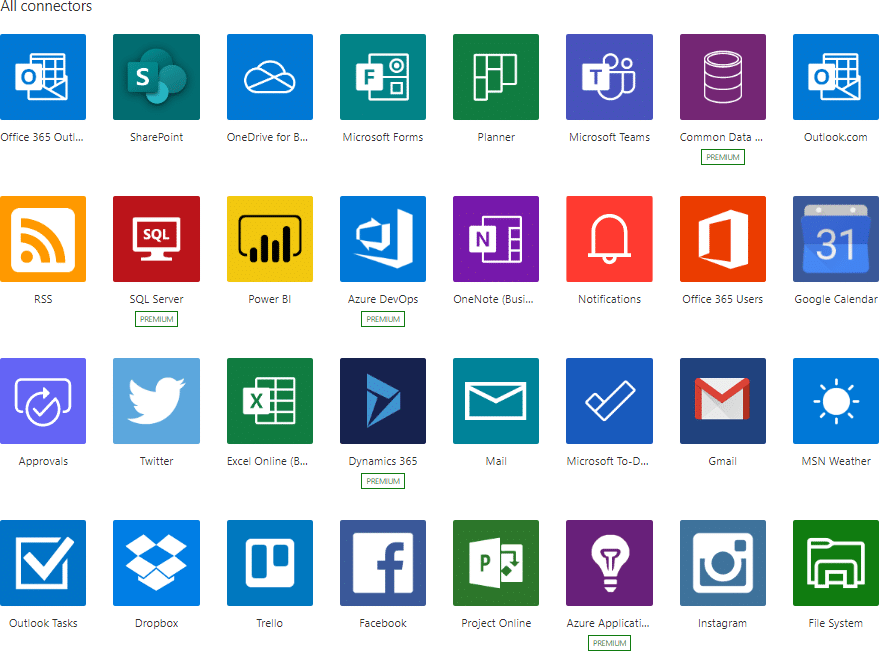Screen dimensions: 879x651
Task: Click the "Outlook Tasks" text label
Action: (43, 623)
